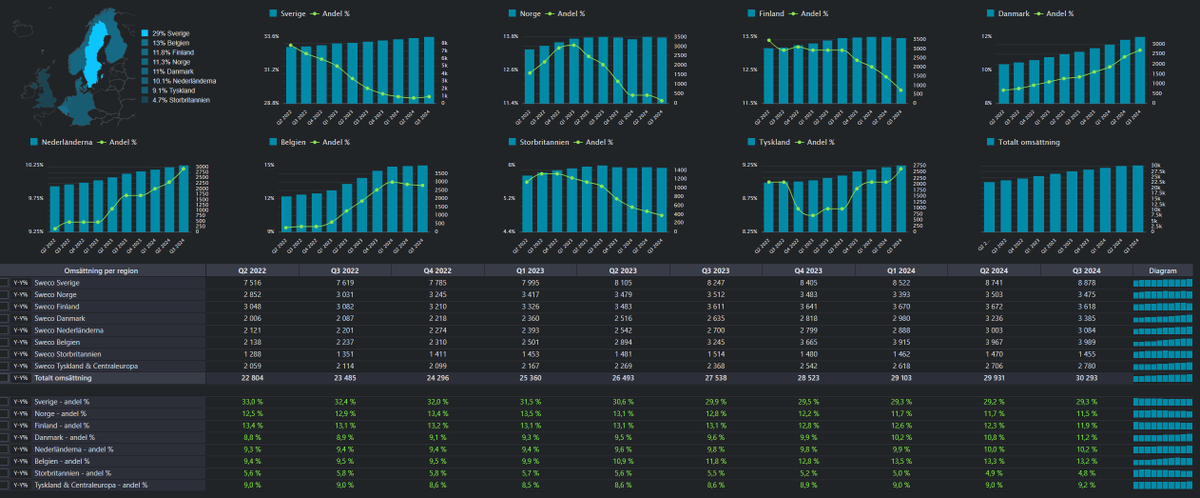Image resolution: width=1200 pixels, height=498 pixels.
Task: Click the Sverige andel Q2 2022 value 33,0 %
Action: 251,401
